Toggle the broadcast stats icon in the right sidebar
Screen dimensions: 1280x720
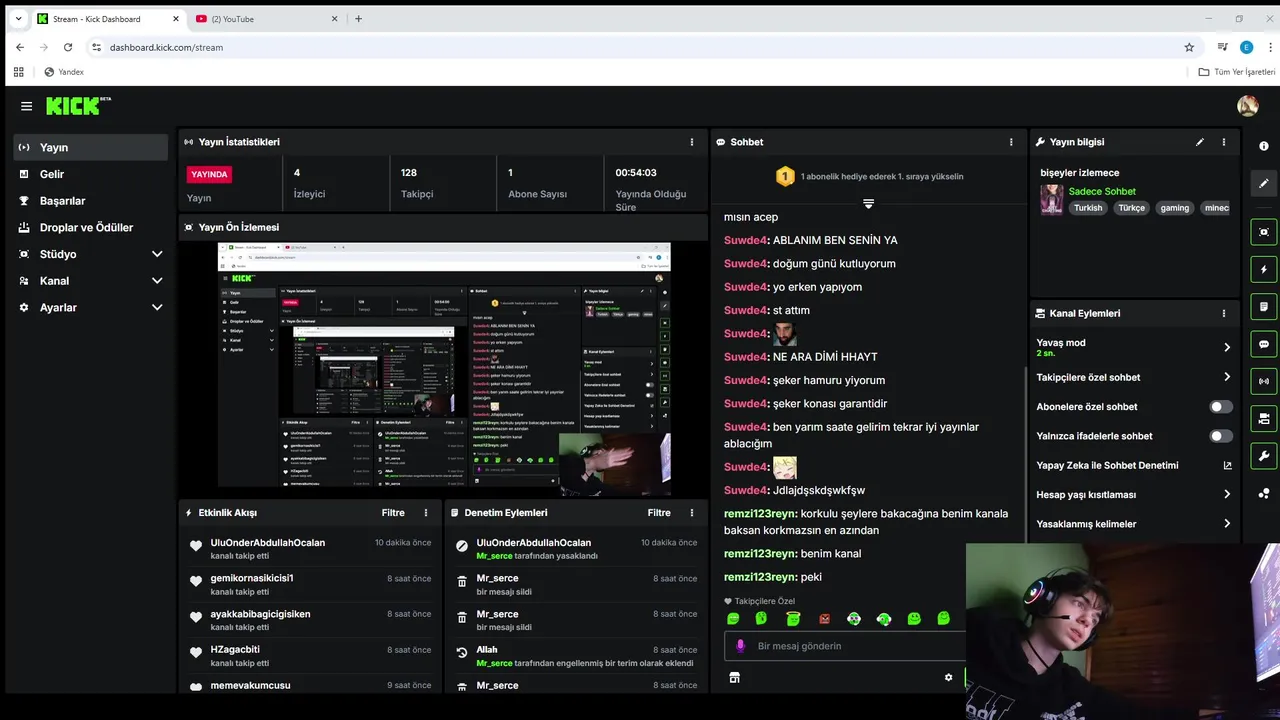click(1264, 381)
